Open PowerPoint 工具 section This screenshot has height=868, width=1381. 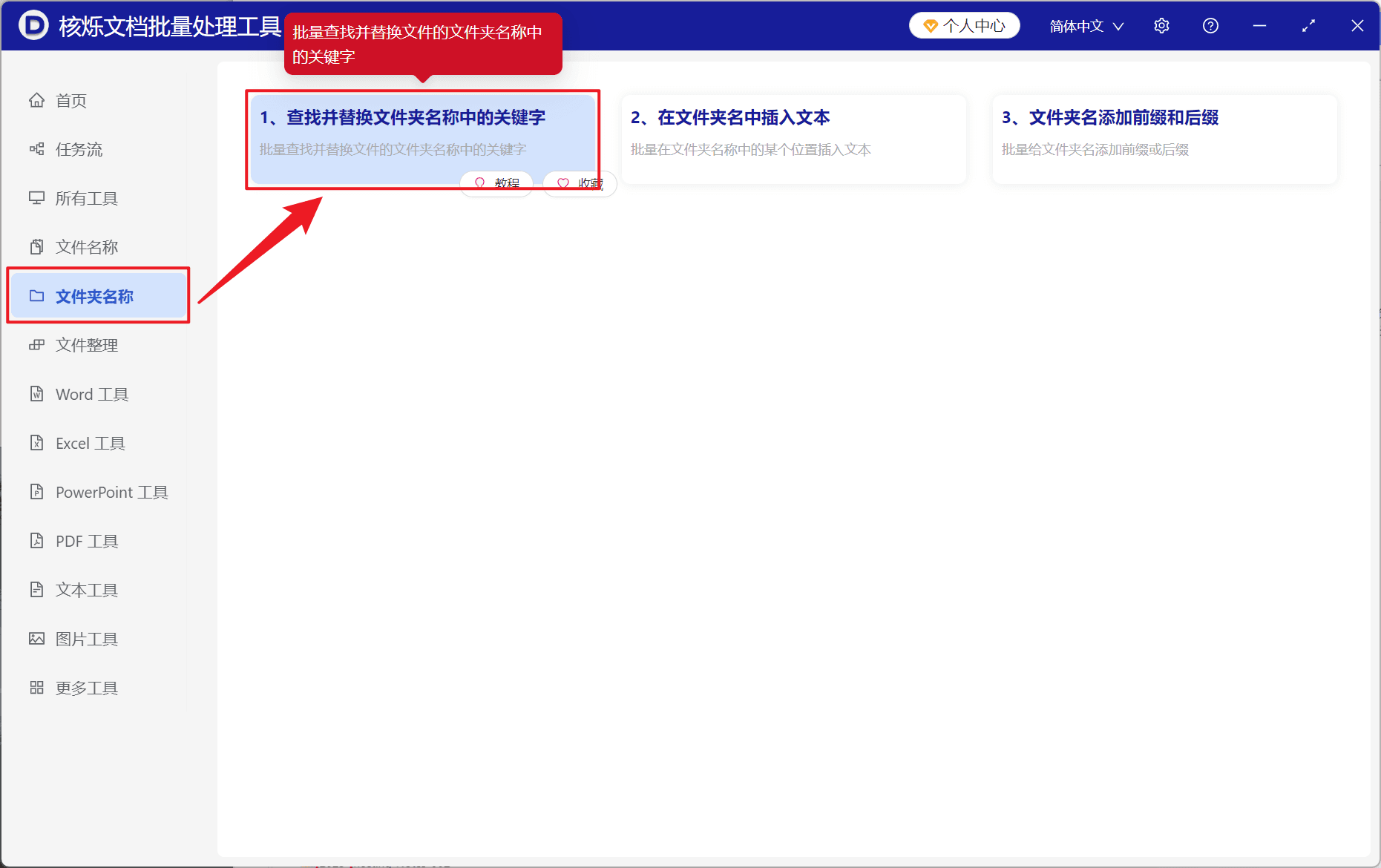(98, 492)
